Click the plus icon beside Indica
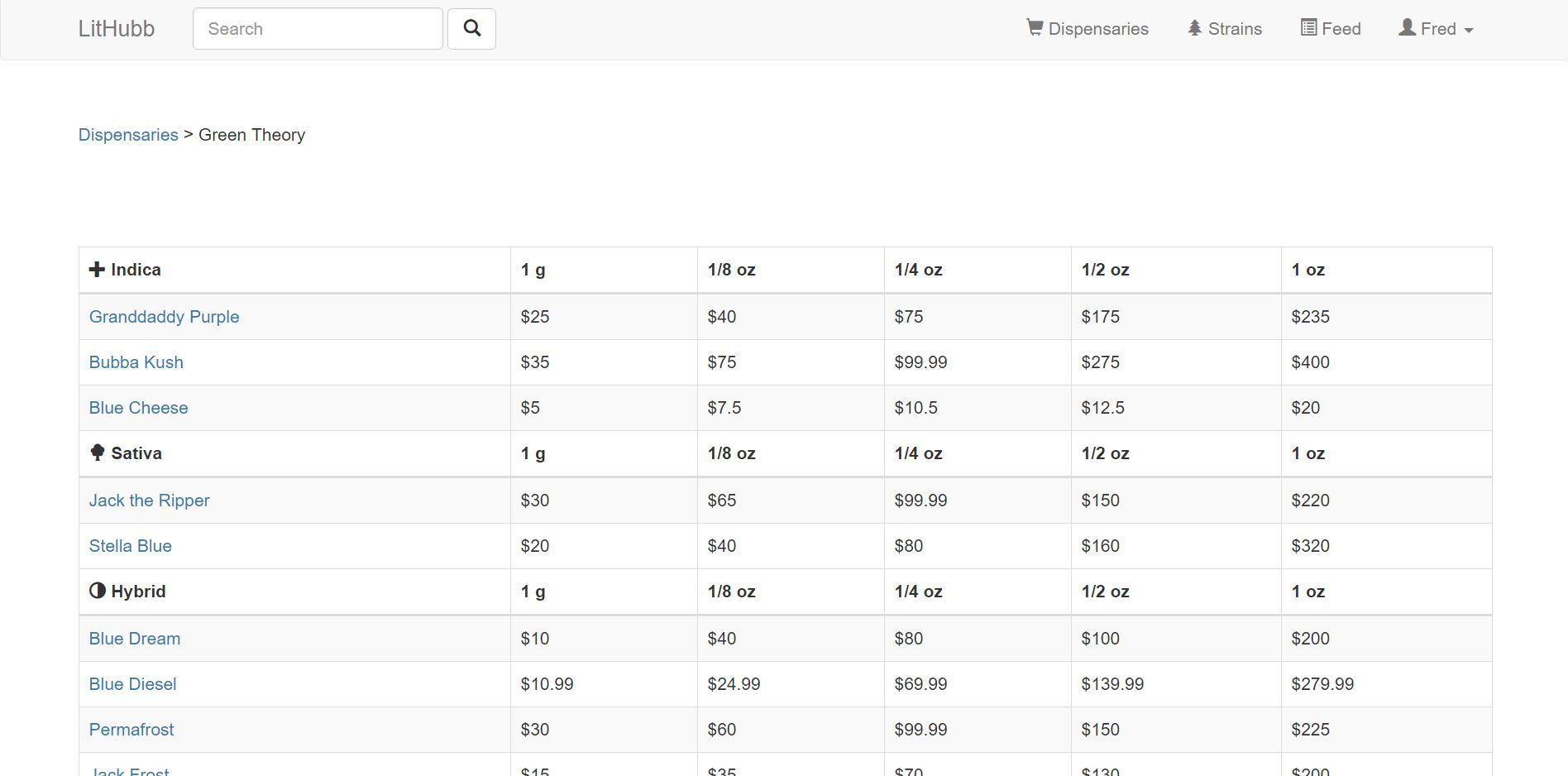The image size is (1568, 776). 97,270
